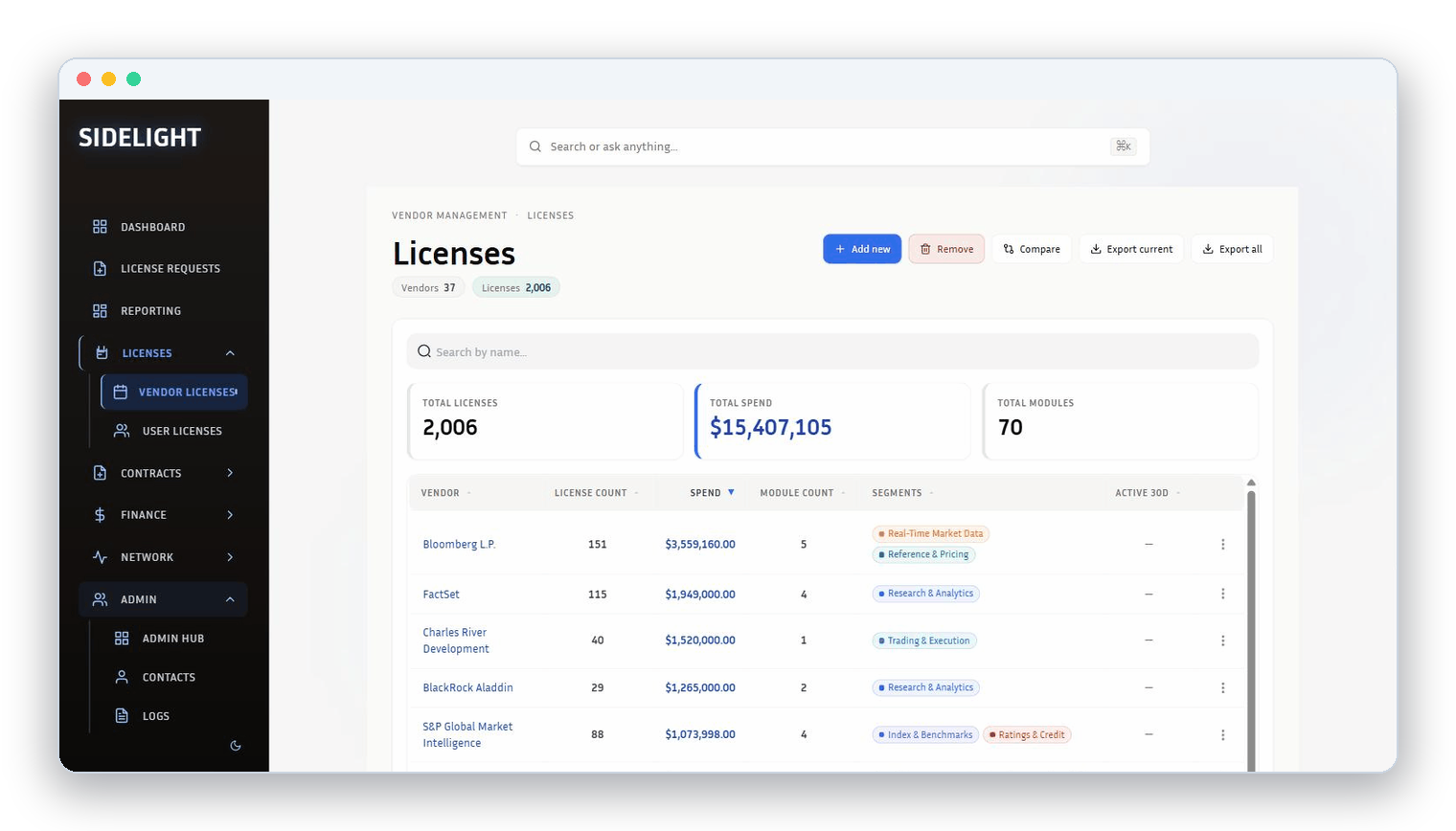Open BlackRock Aladdin vendor link
The image size is (1456, 831).
(x=467, y=687)
